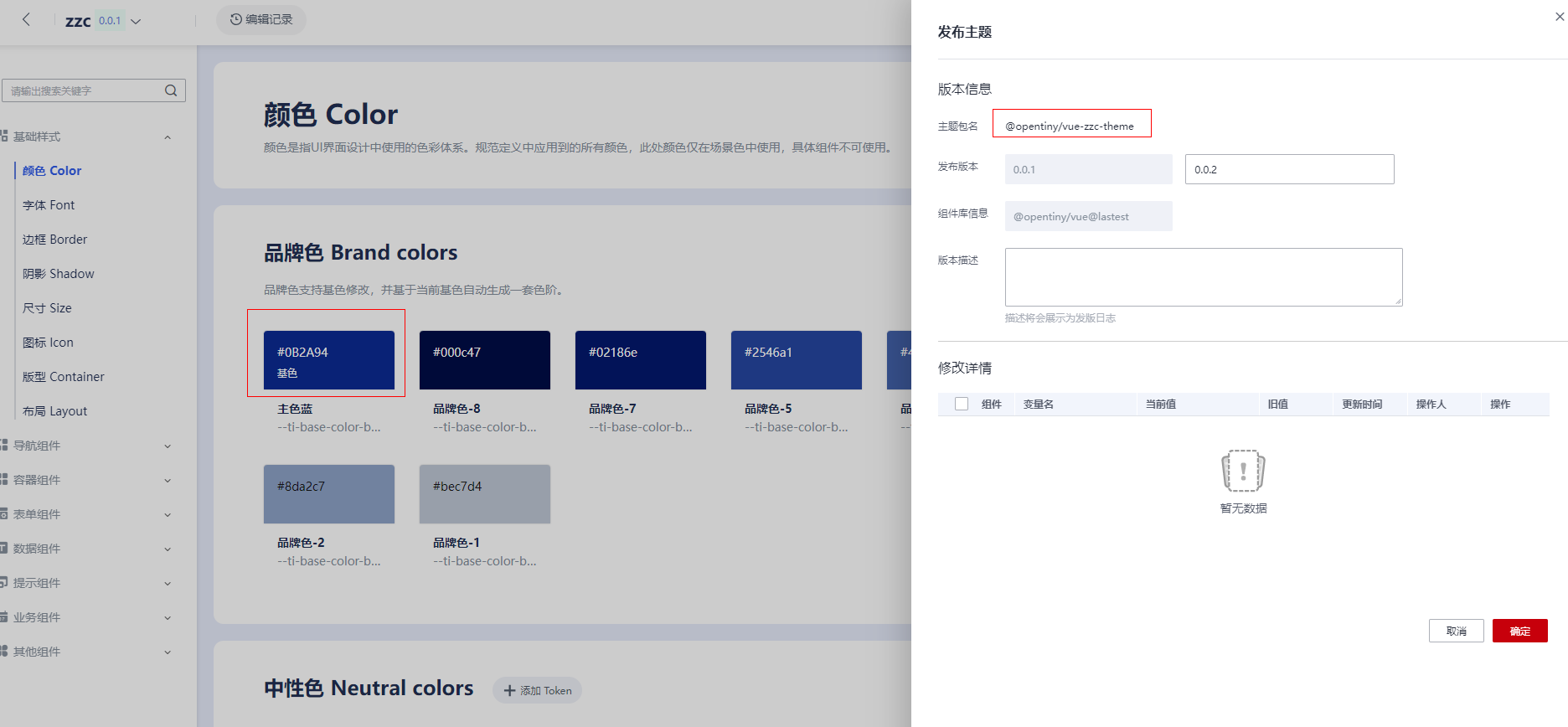Go back using the left arrow icon
Viewport: 1568px width, 727px height.
[27, 19]
